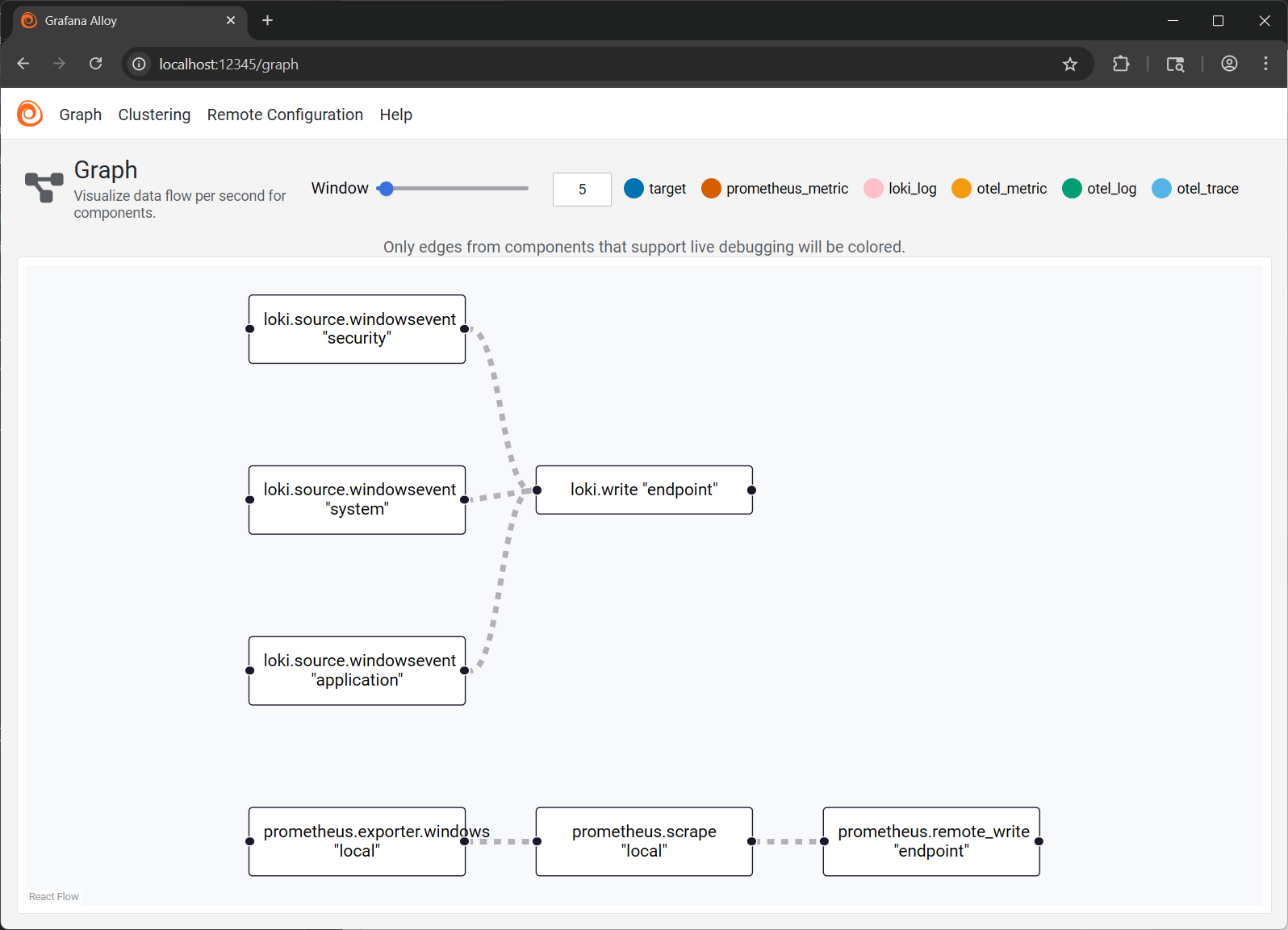Click the React Flow attribution link
1288x930 pixels.
54,897
